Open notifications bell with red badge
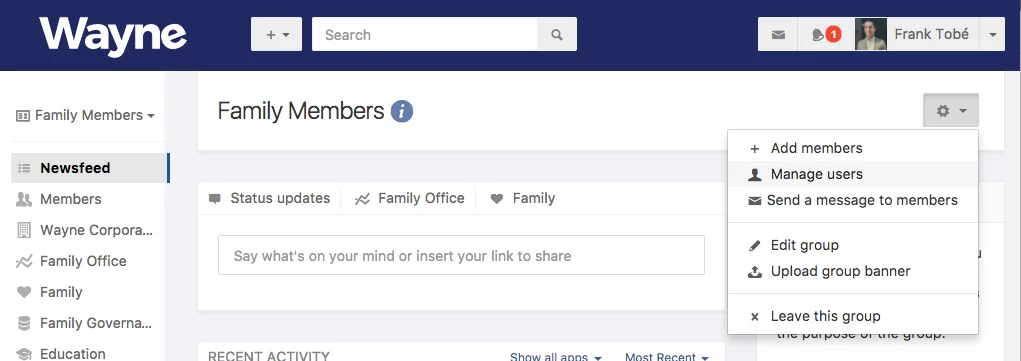 click(826, 35)
